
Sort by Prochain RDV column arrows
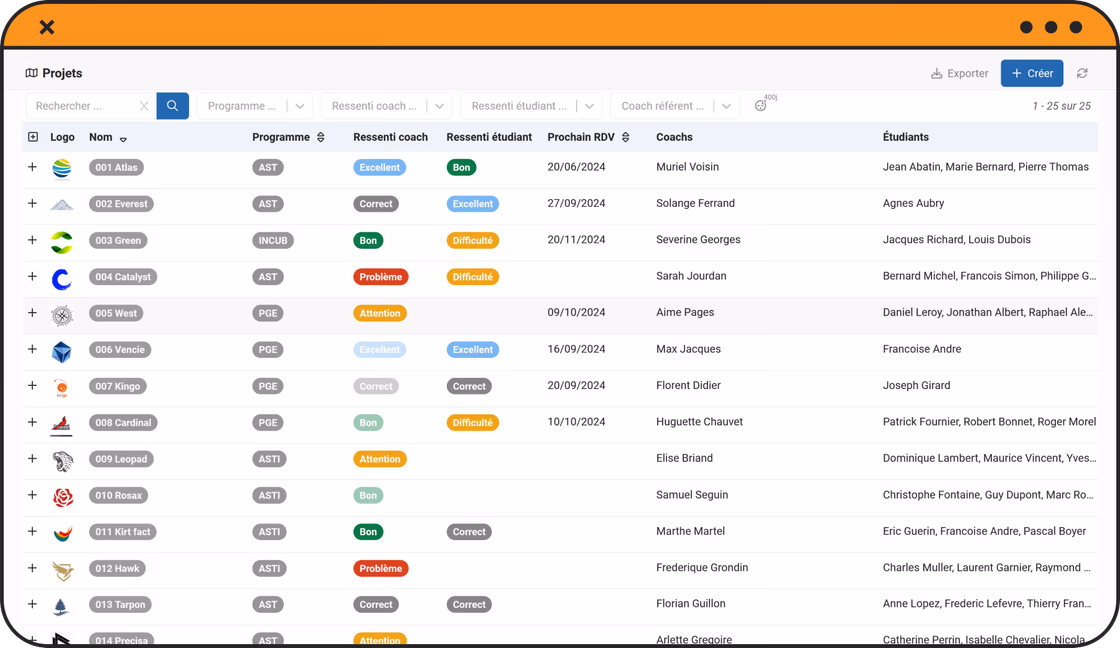pos(626,137)
